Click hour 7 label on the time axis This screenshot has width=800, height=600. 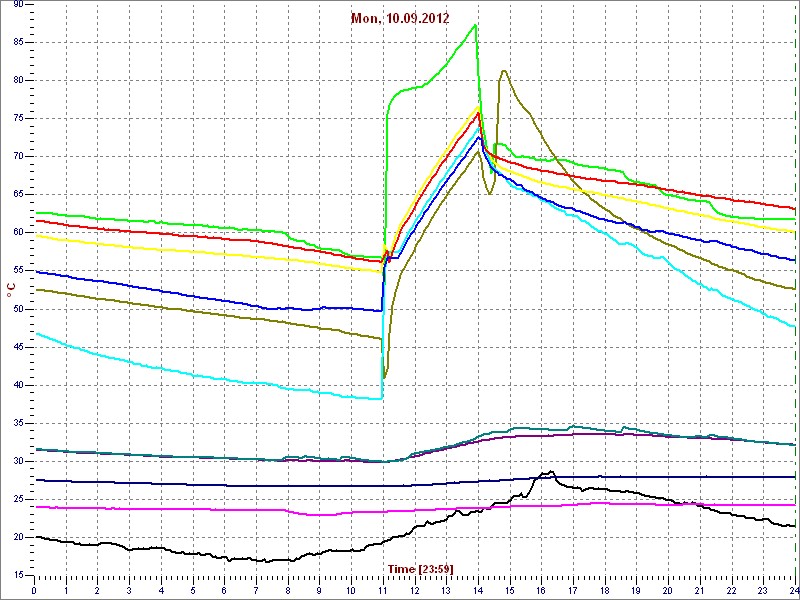[x=256, y=591]
